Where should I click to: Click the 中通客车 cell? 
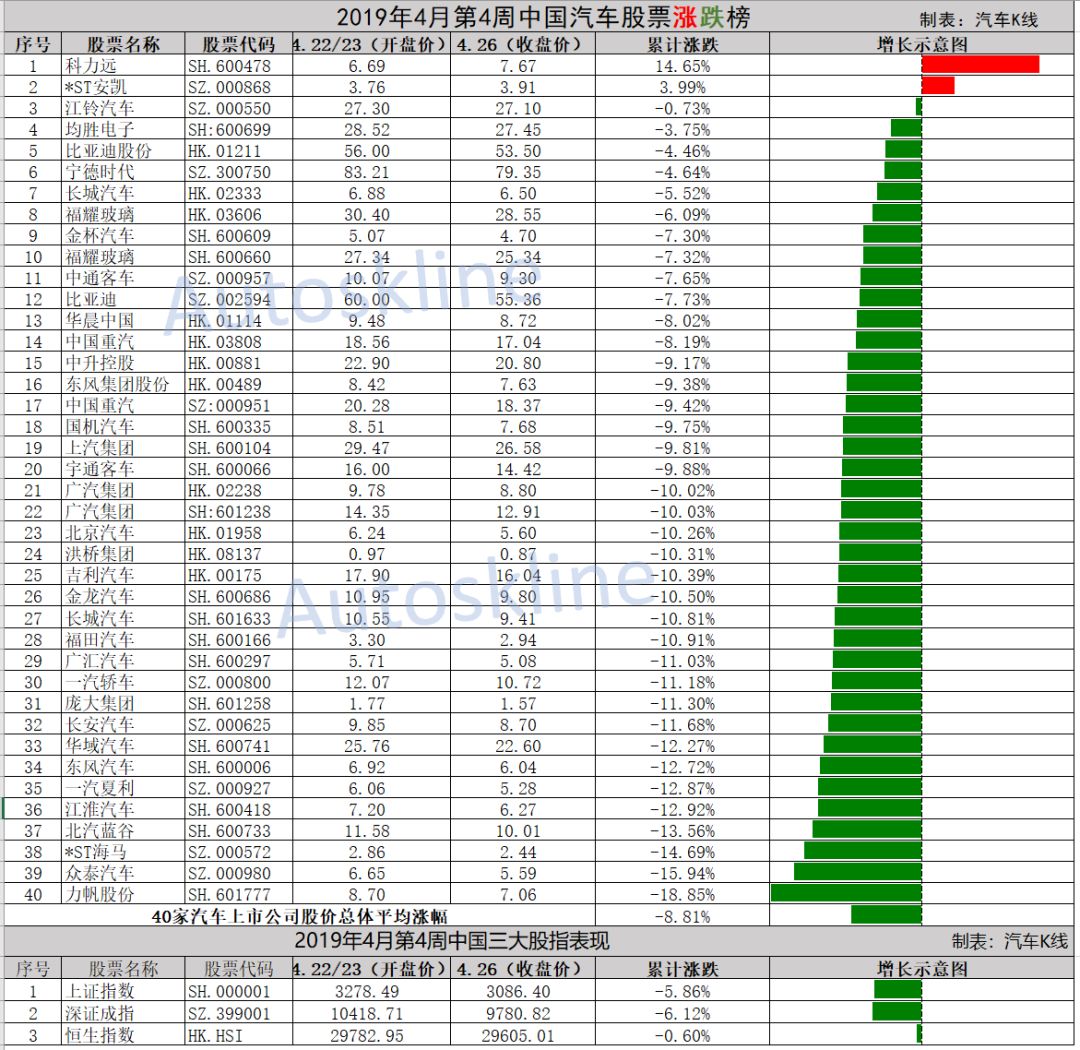pyautogui.click(x=123, y=278)
